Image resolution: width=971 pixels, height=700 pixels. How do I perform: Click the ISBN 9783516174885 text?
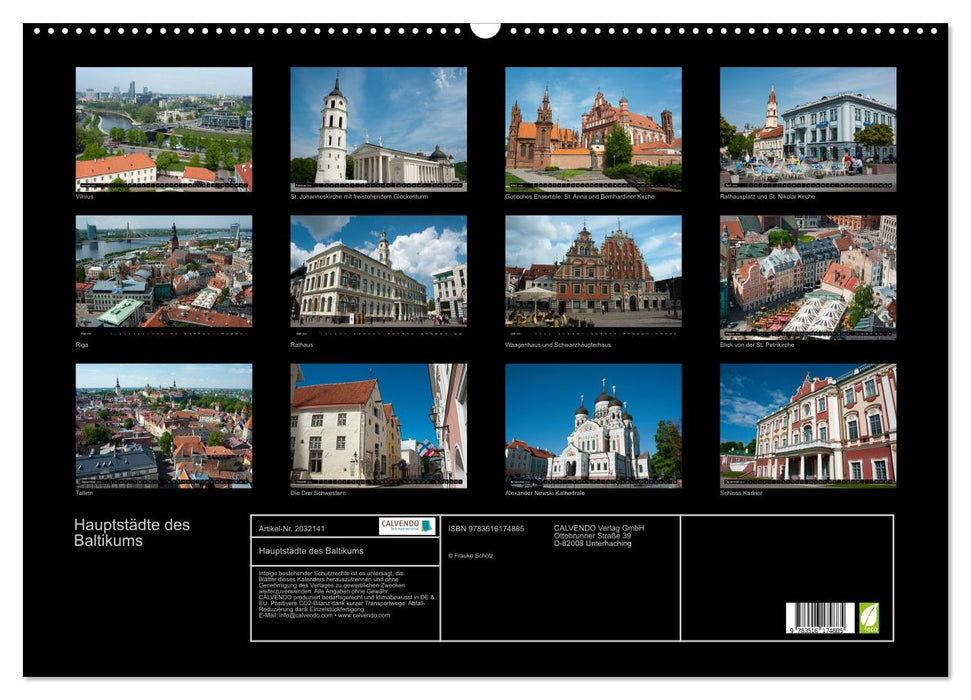[486, 528]
